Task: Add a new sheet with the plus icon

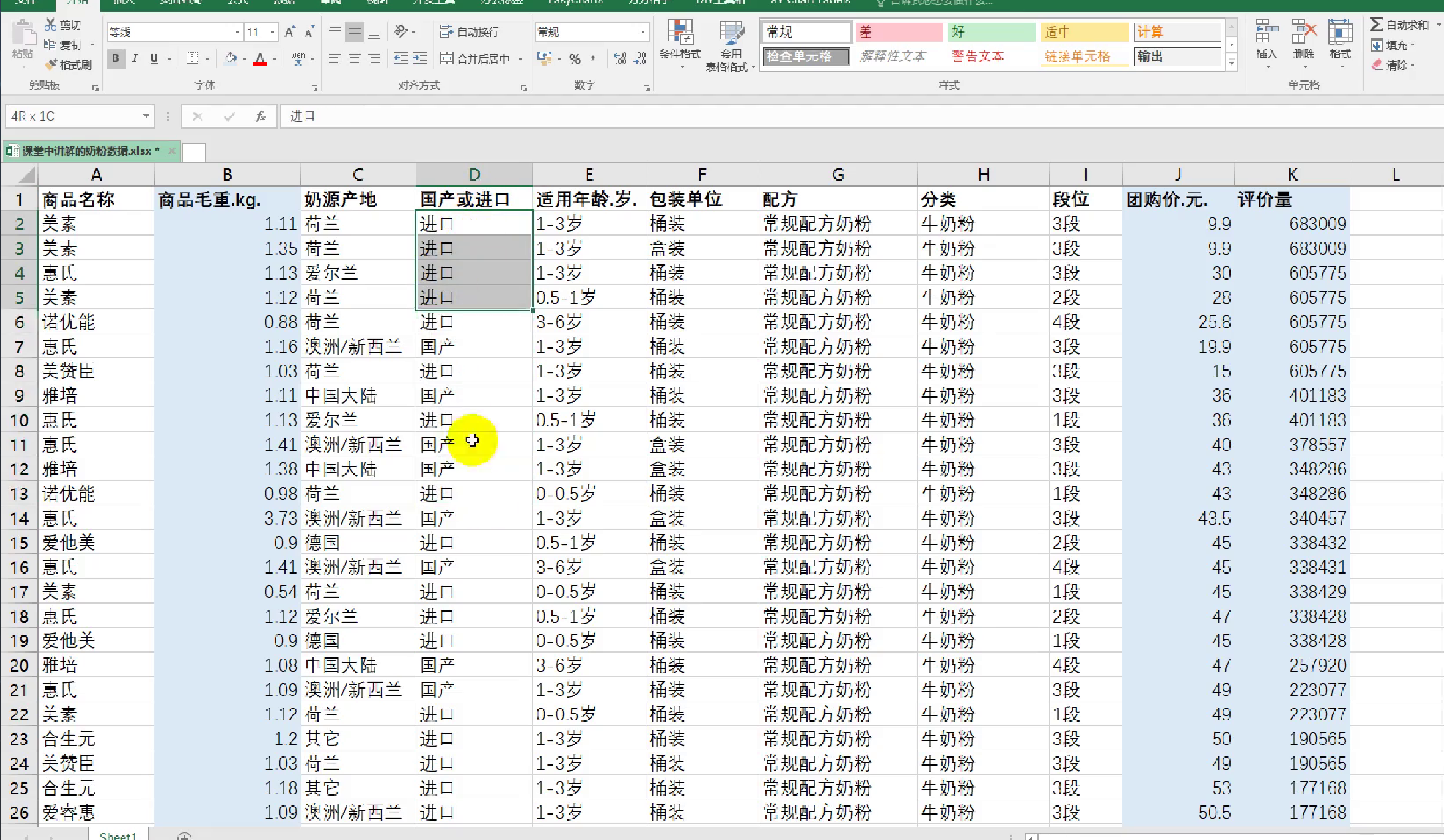Action: pyautogui.click(x=185, y=836)
